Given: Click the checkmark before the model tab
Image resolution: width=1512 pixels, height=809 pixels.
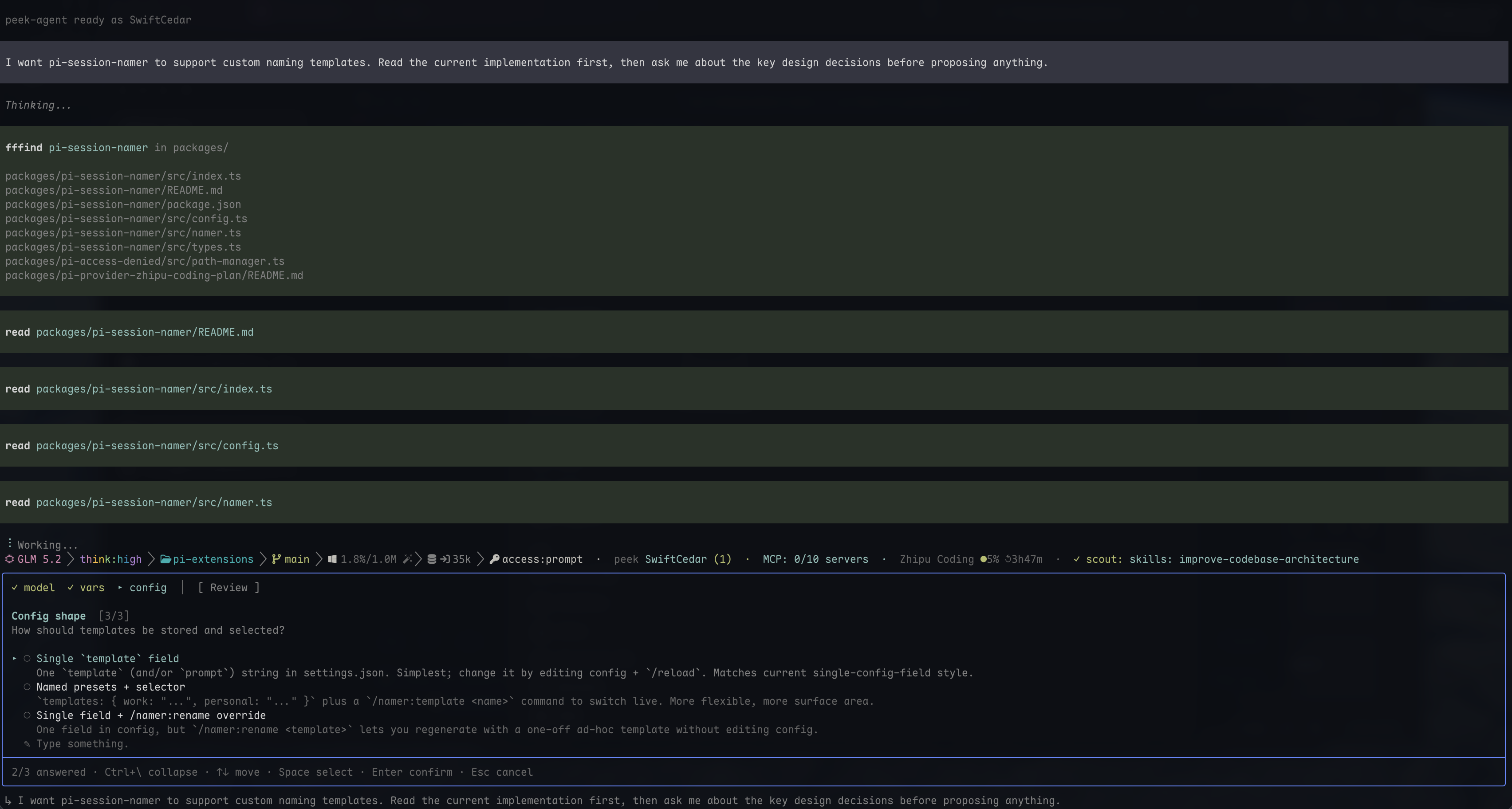Looking at the screenshot, I should 15,587.
